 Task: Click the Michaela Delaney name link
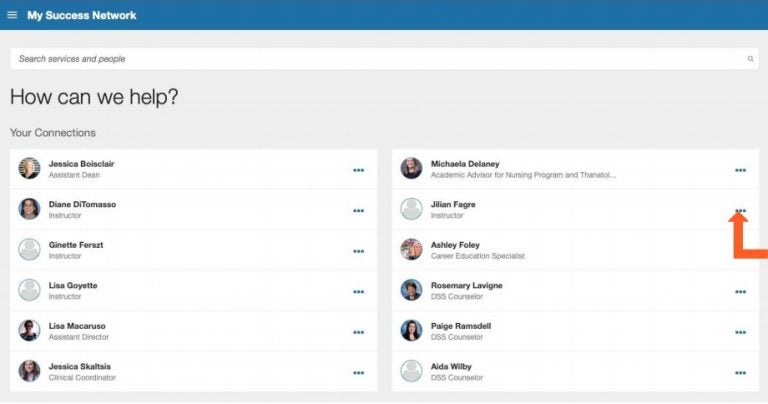[464, 164]
